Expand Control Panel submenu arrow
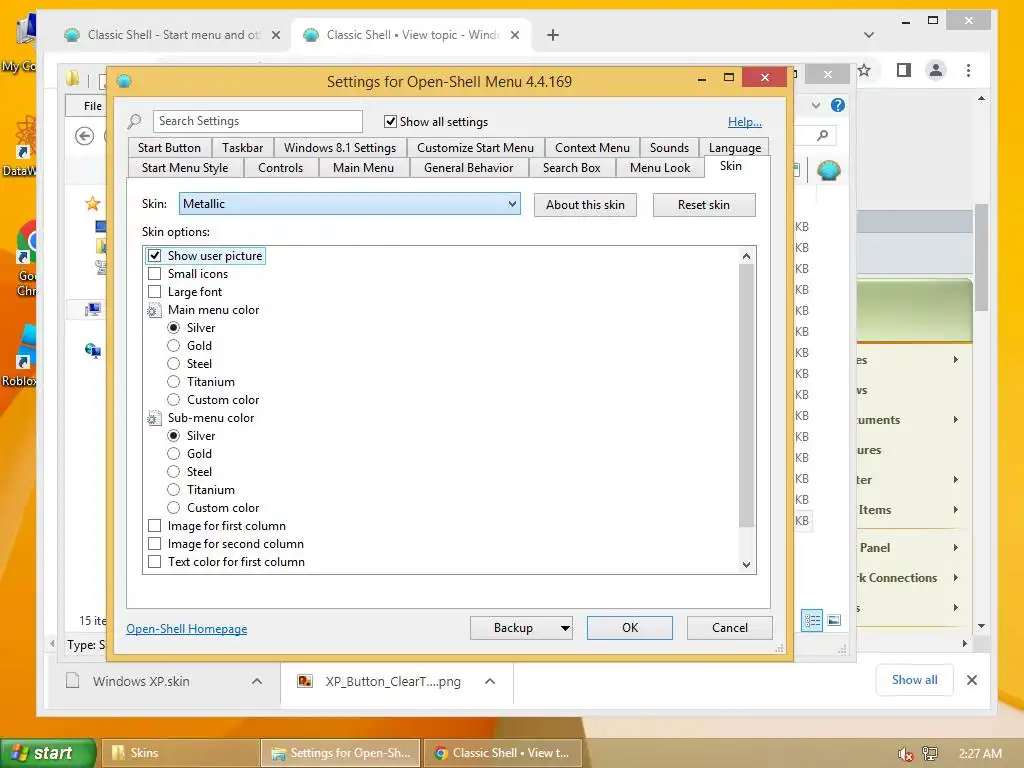The width and height of the screenshot is (1024, 768). (x=955, y=547)
